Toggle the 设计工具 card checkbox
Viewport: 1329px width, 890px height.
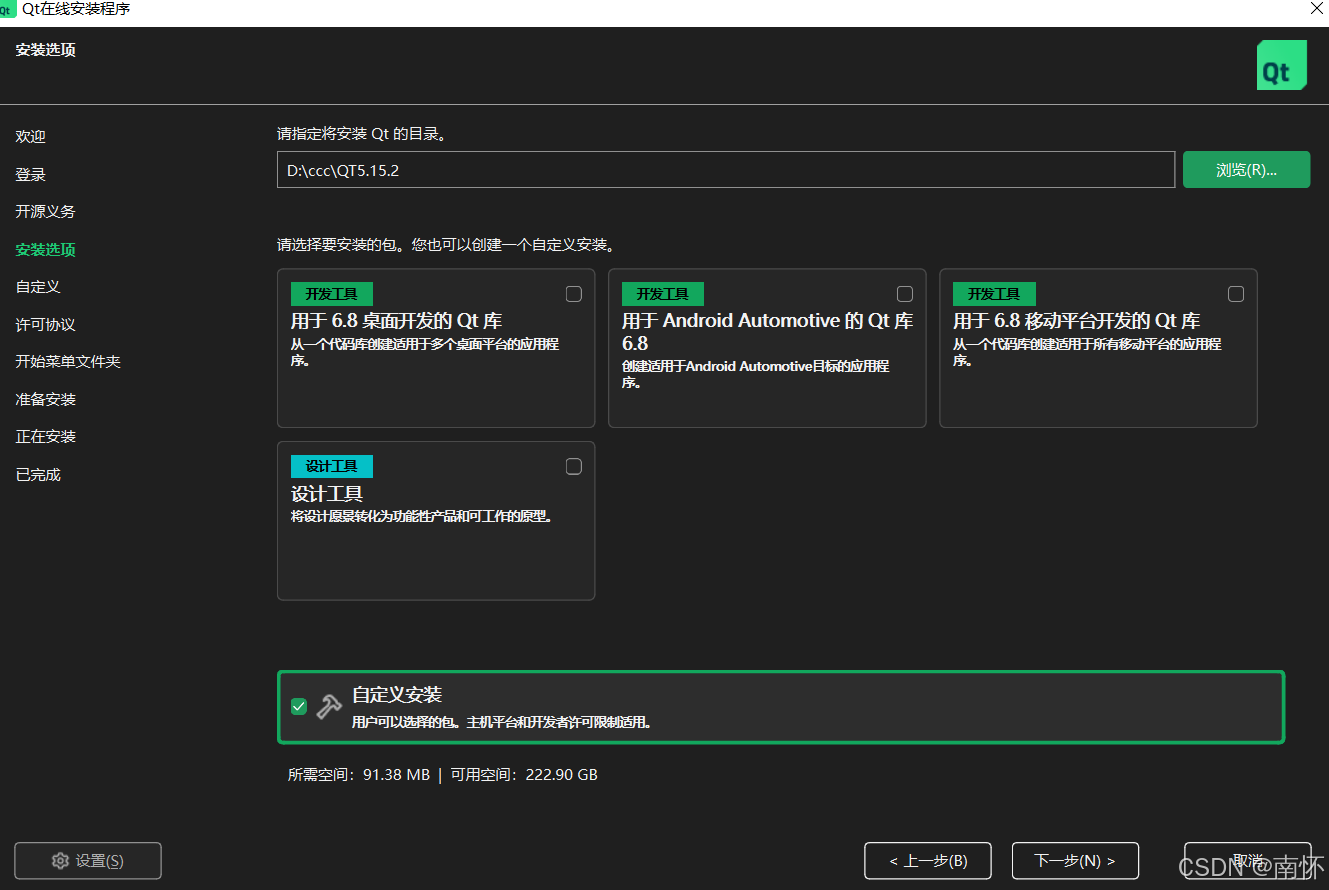(x=573, y=466)
